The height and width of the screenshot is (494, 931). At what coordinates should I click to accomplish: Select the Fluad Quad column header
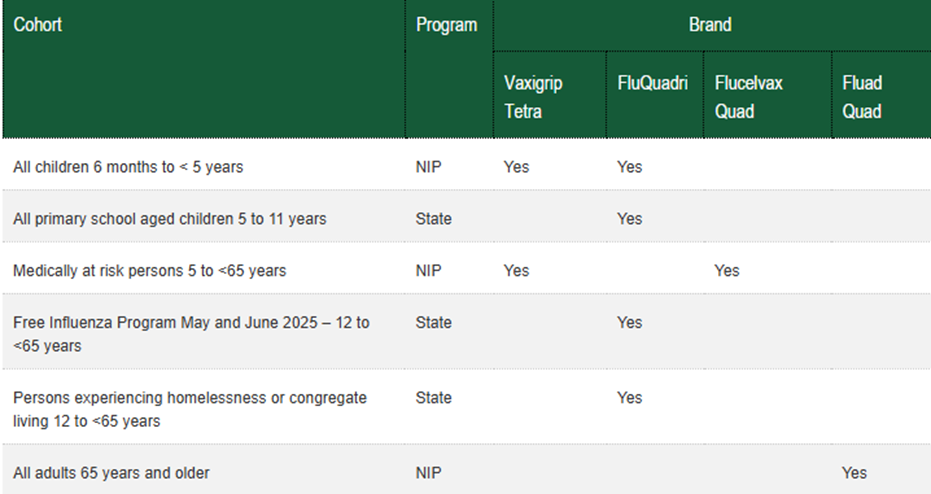point(862,97)
